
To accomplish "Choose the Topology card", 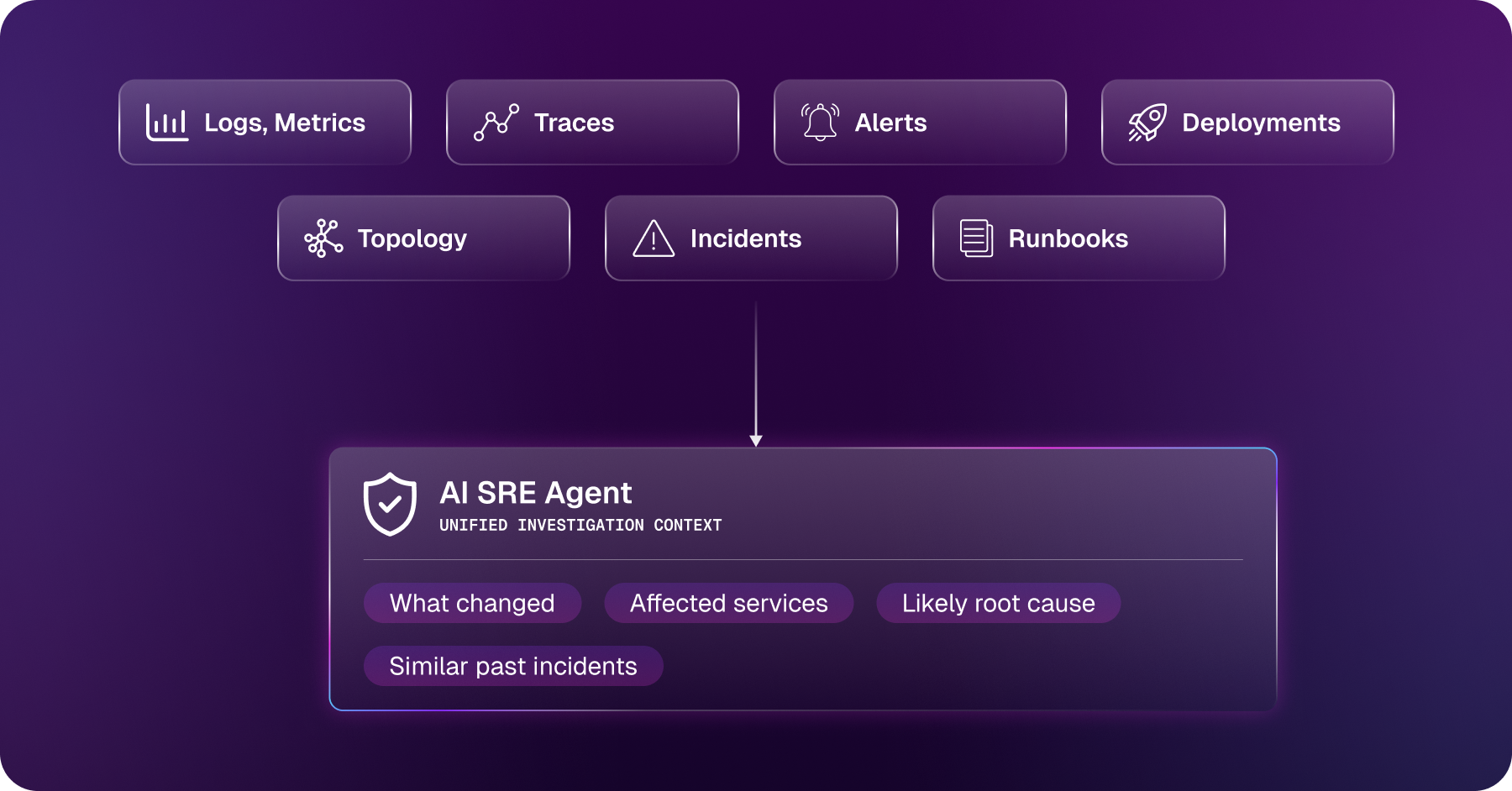I will 423,238.
